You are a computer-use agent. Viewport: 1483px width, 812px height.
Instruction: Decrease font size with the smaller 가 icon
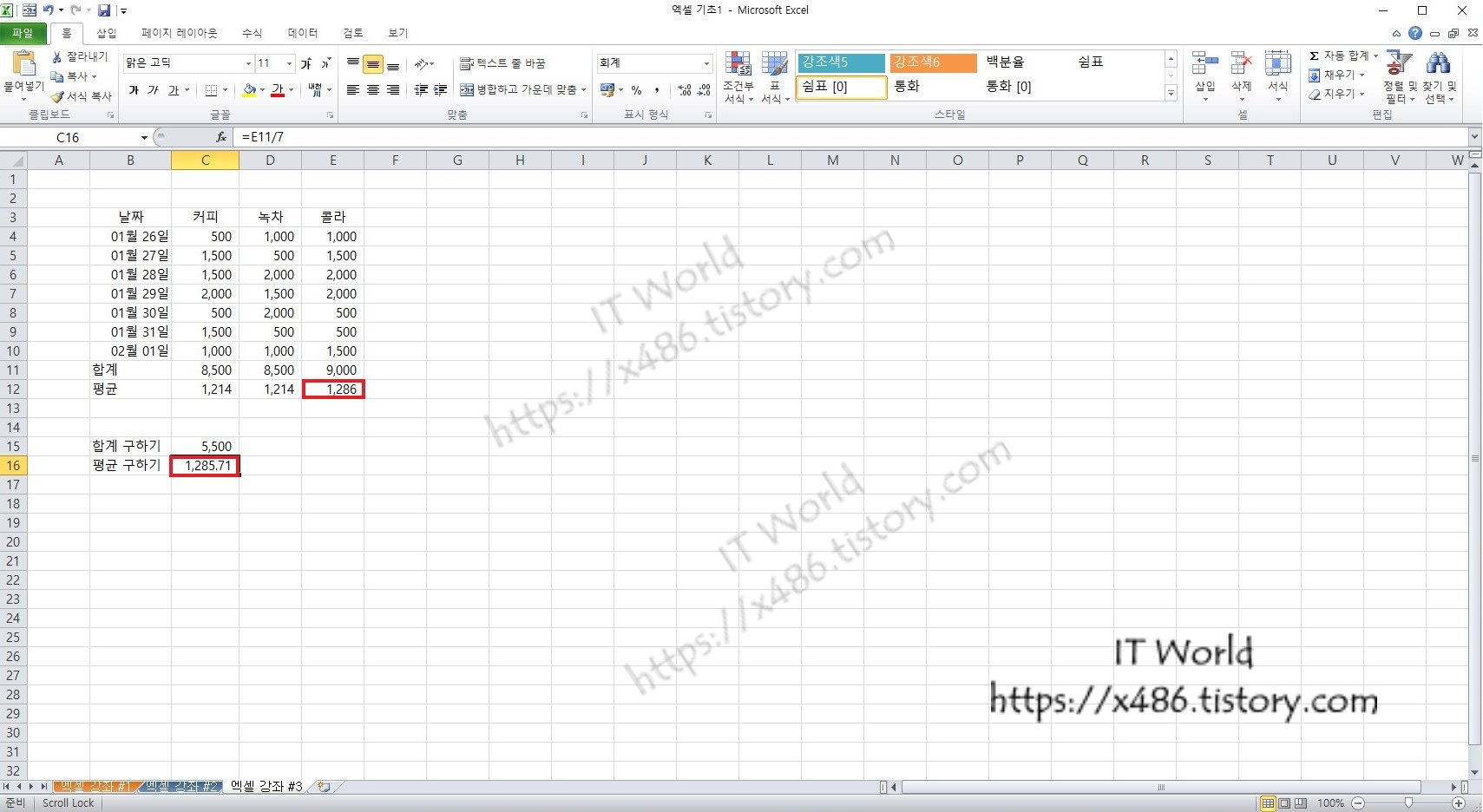[325, 63]
